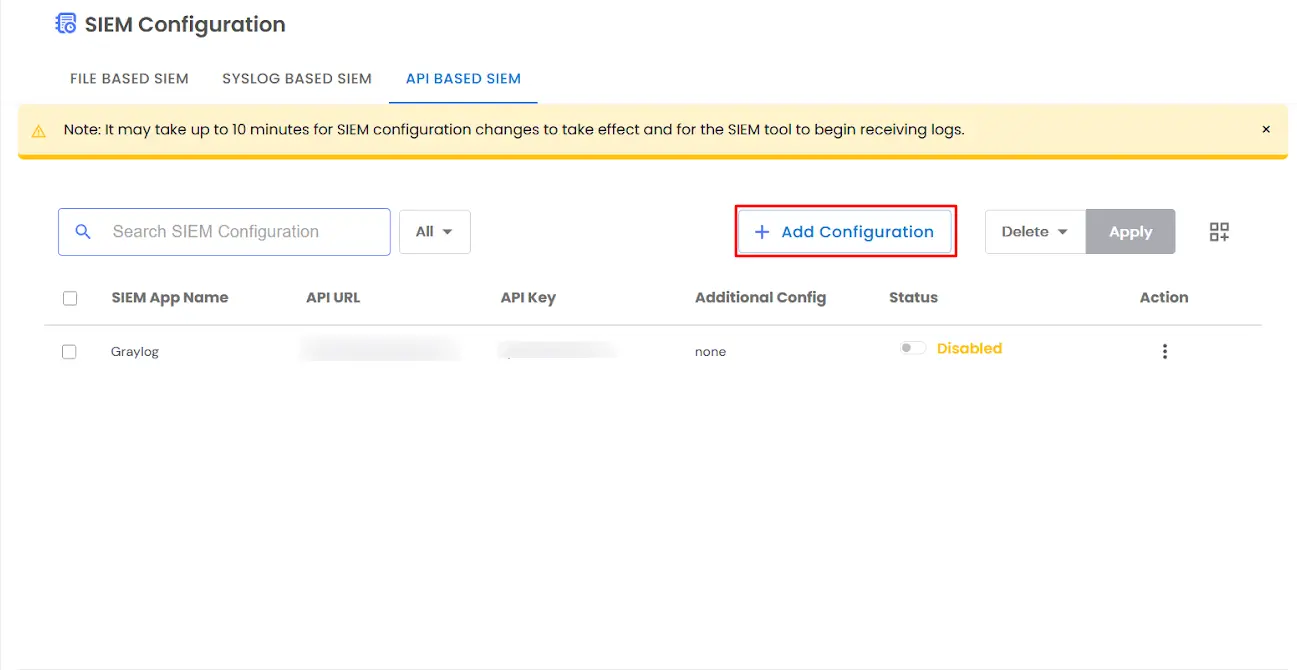Check the Graylog row checkbox
Screen dimensions: 1297x670
70,351
